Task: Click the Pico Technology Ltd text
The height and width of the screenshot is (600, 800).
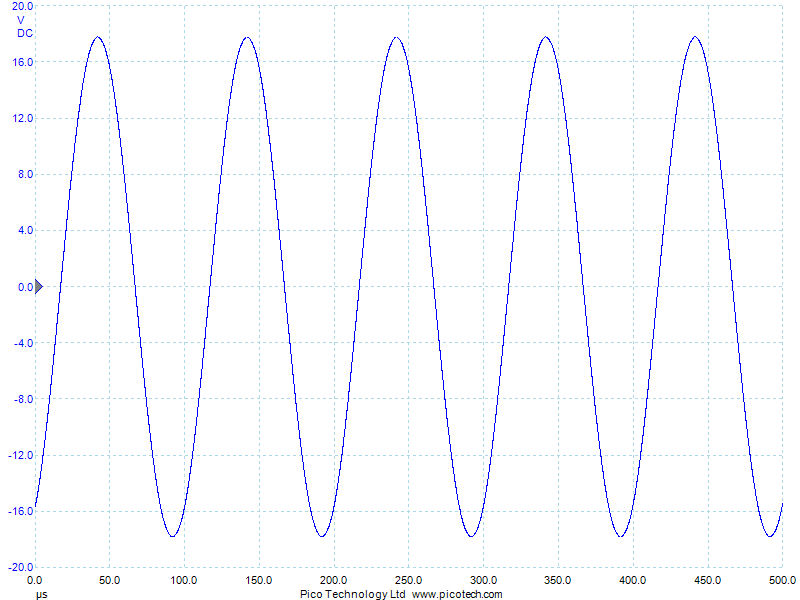Action: tap(353, 594)
